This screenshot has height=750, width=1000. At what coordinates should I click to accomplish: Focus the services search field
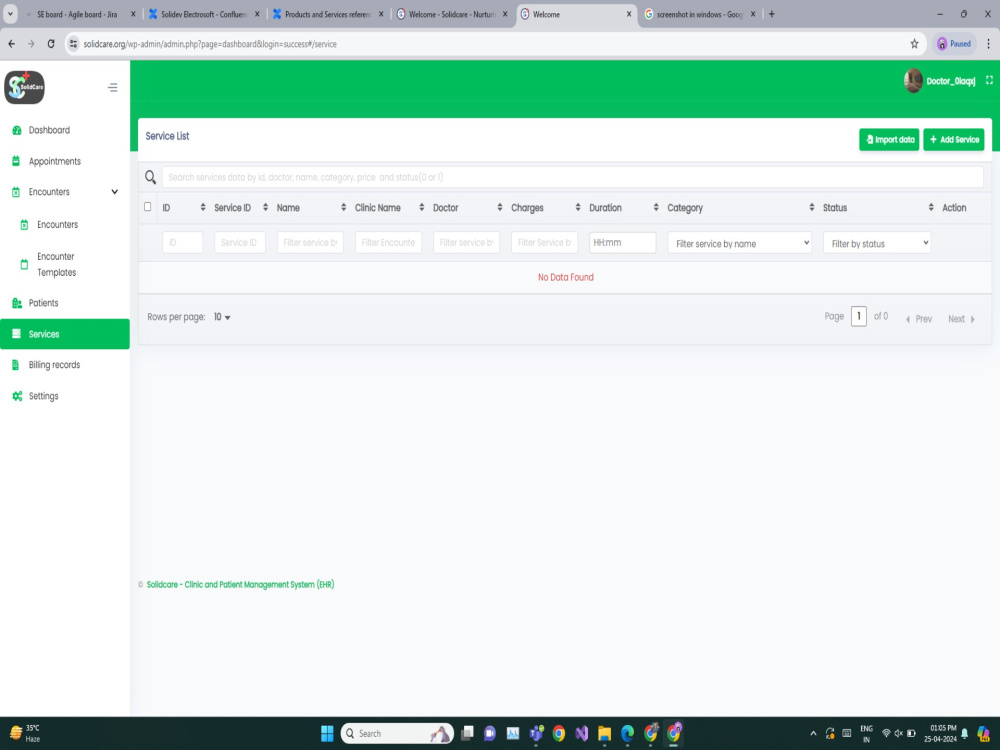click(572, 177)
